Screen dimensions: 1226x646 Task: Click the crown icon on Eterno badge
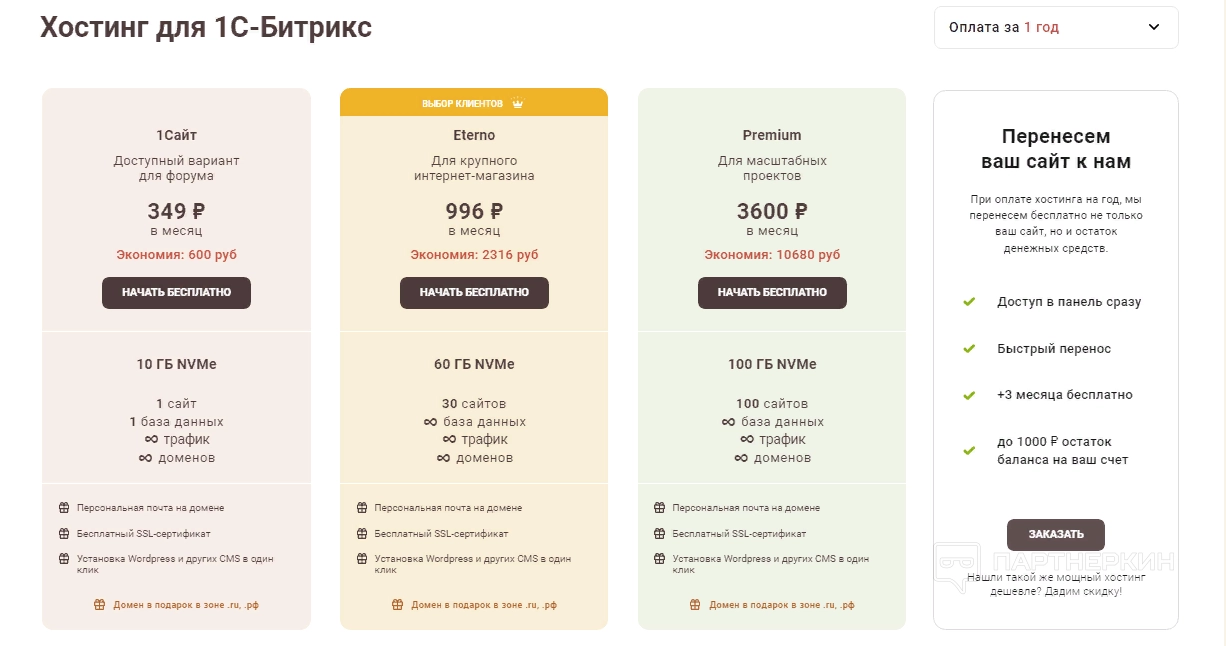point(517,103)
